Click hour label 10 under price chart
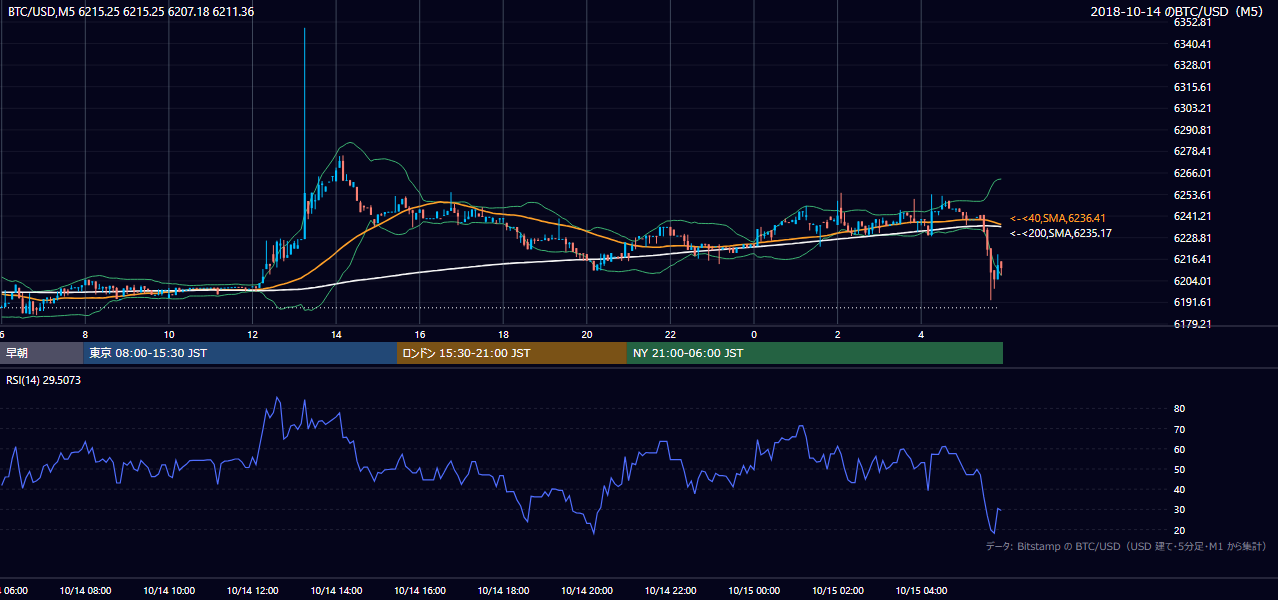 coord(169,334)
